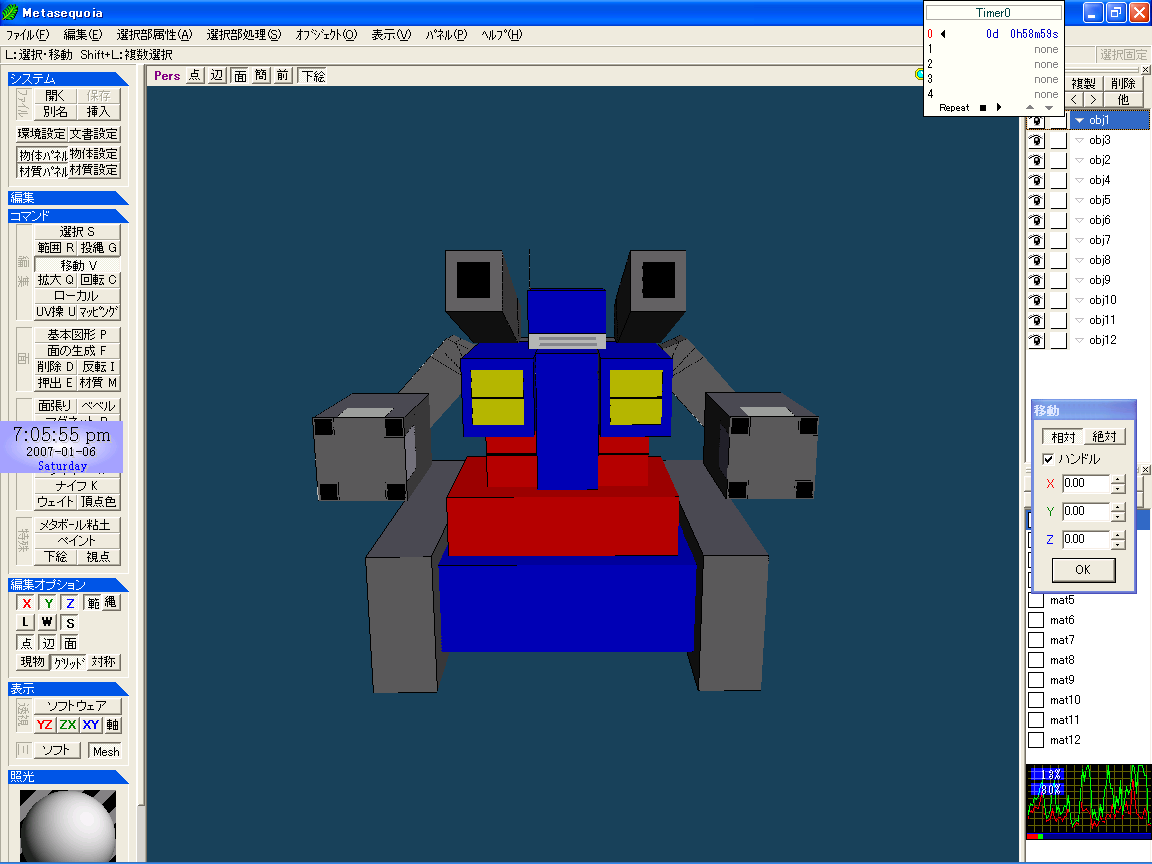
Task: Switch view to YZ plane
Action: tap(45, 724)
